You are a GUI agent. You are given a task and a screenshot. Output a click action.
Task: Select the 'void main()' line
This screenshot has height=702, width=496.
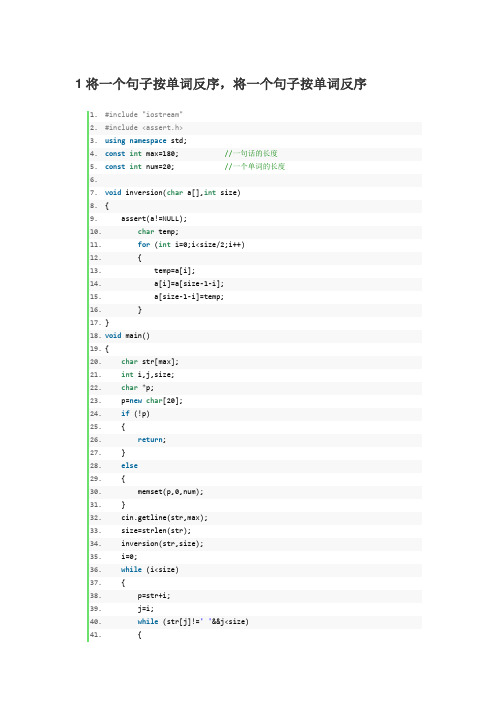127,335
